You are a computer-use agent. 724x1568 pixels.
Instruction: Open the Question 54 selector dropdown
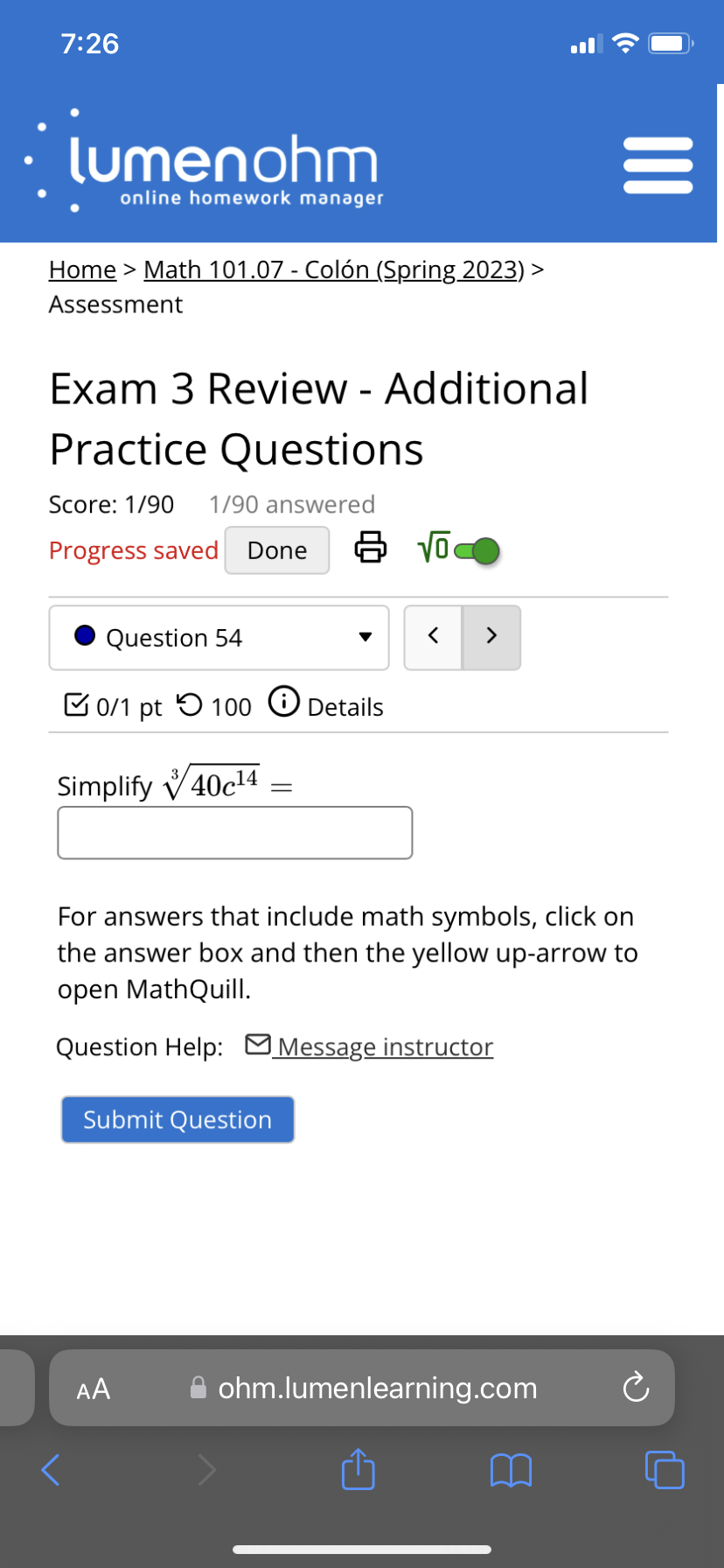pos(365,637)
